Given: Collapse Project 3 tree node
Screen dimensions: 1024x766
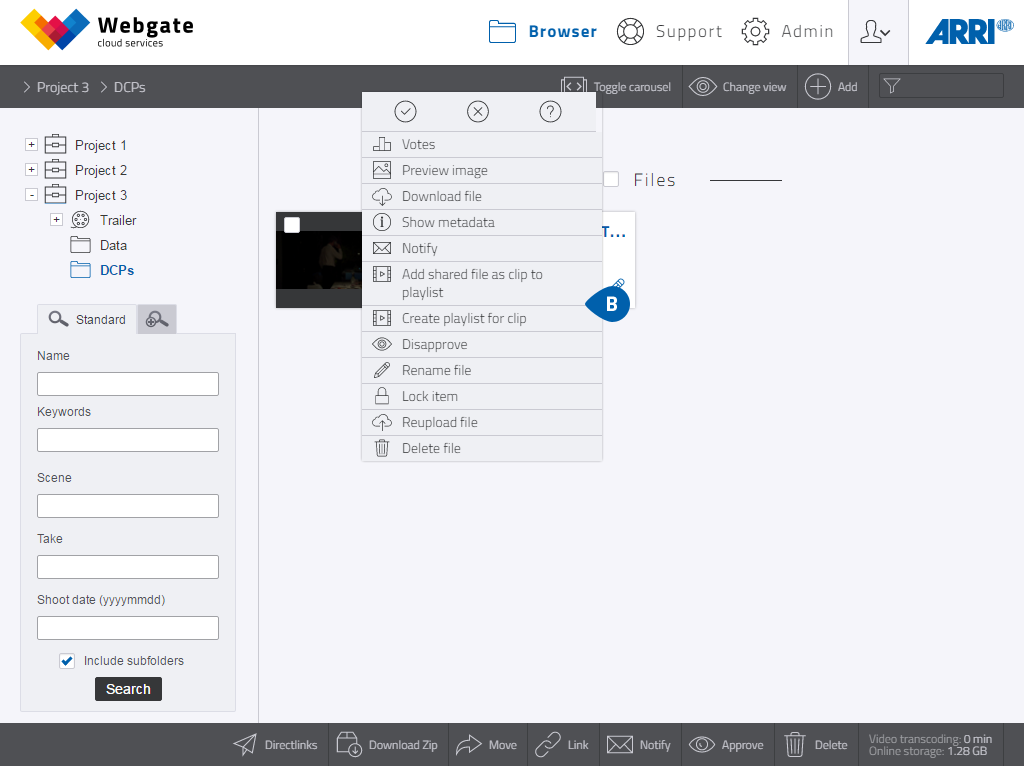Looking at the screenshot, I should (x=31, y=195).
